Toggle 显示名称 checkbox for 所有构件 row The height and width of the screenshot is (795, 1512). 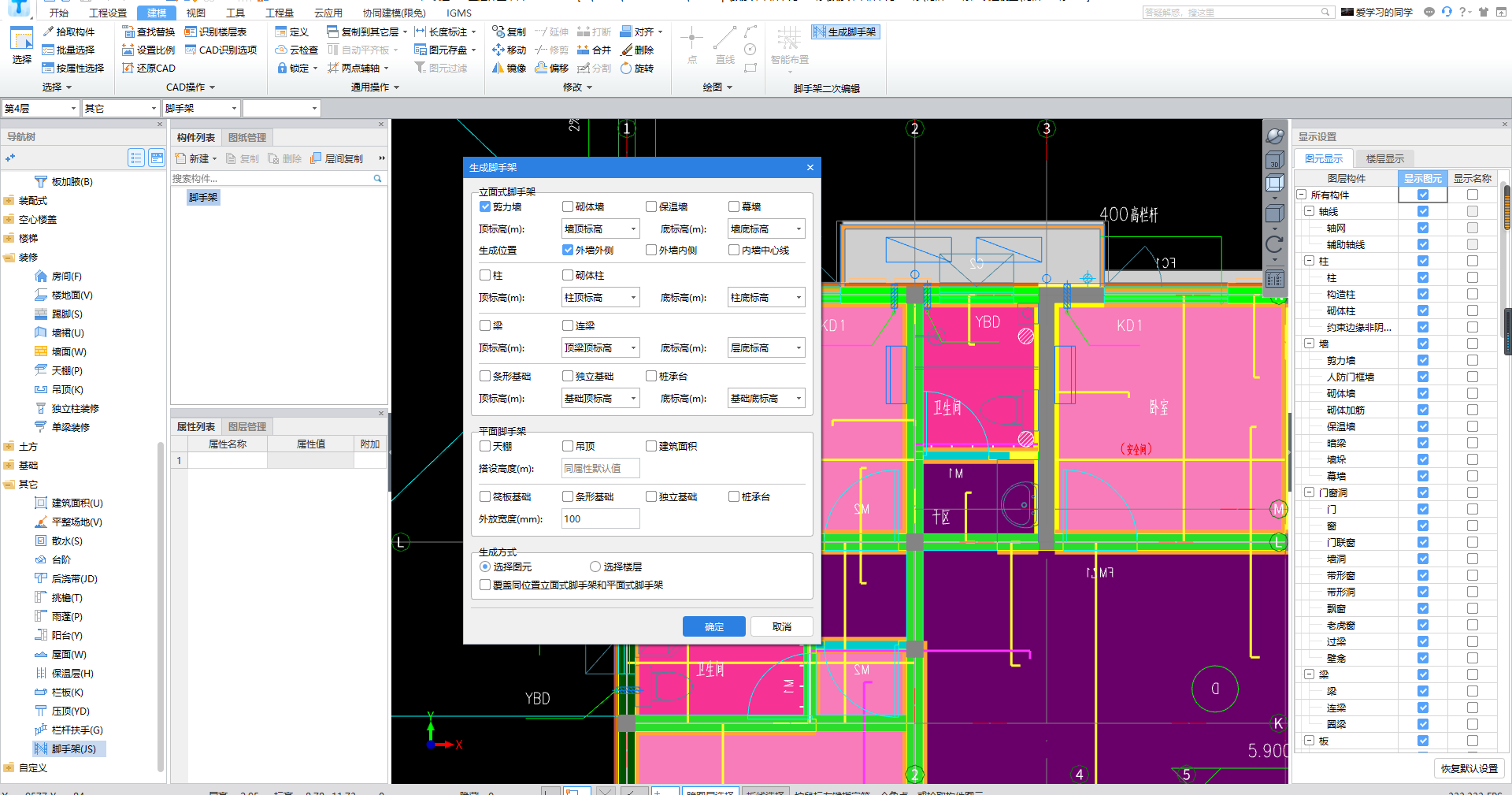click(1473, 195)
